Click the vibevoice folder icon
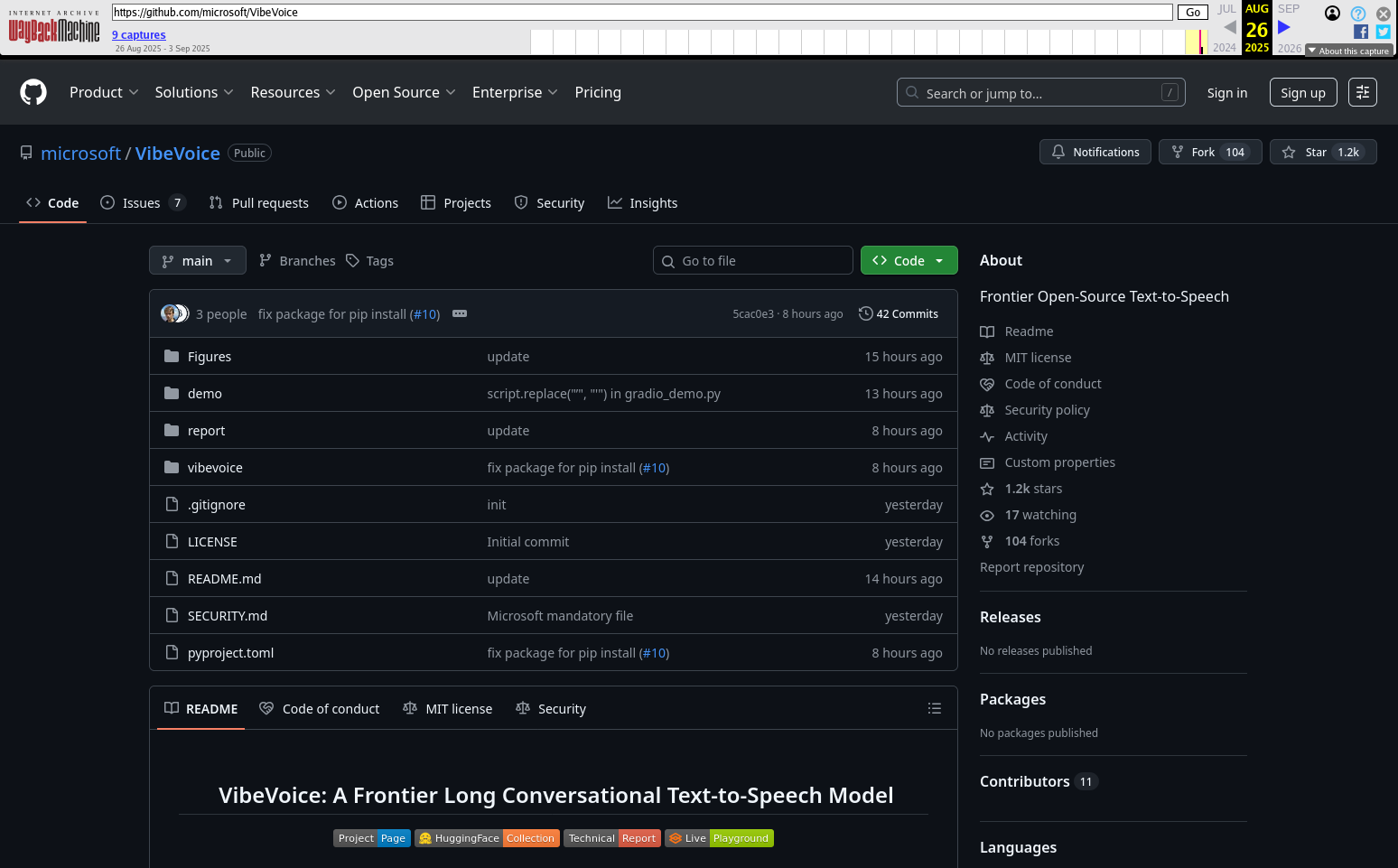The image size is (1398, 868). [172, 467]
